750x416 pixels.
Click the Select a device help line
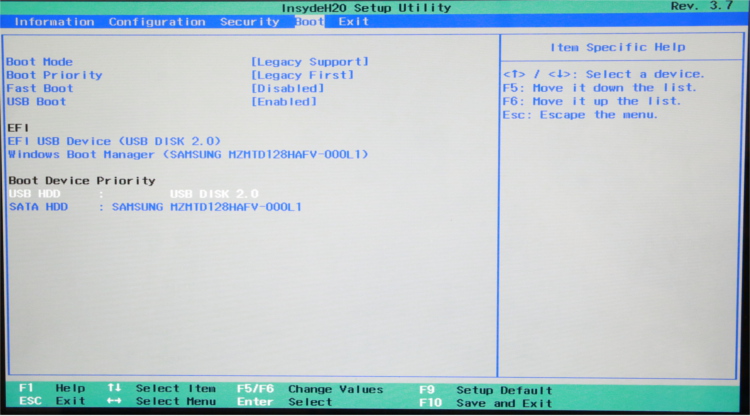[x=604, y=74]
